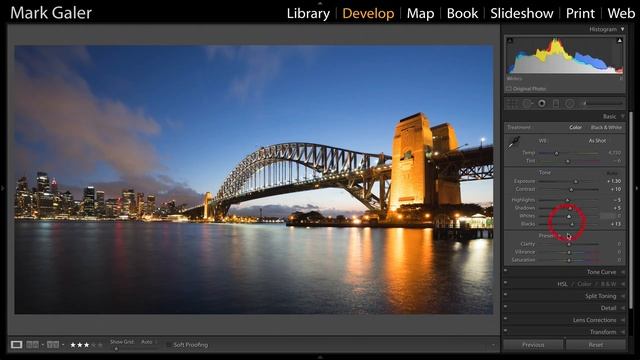The width and height of the screenshot is (640, 360).
Task: Select the Red Eye Correction tool
Action: [x=542, y=104]
